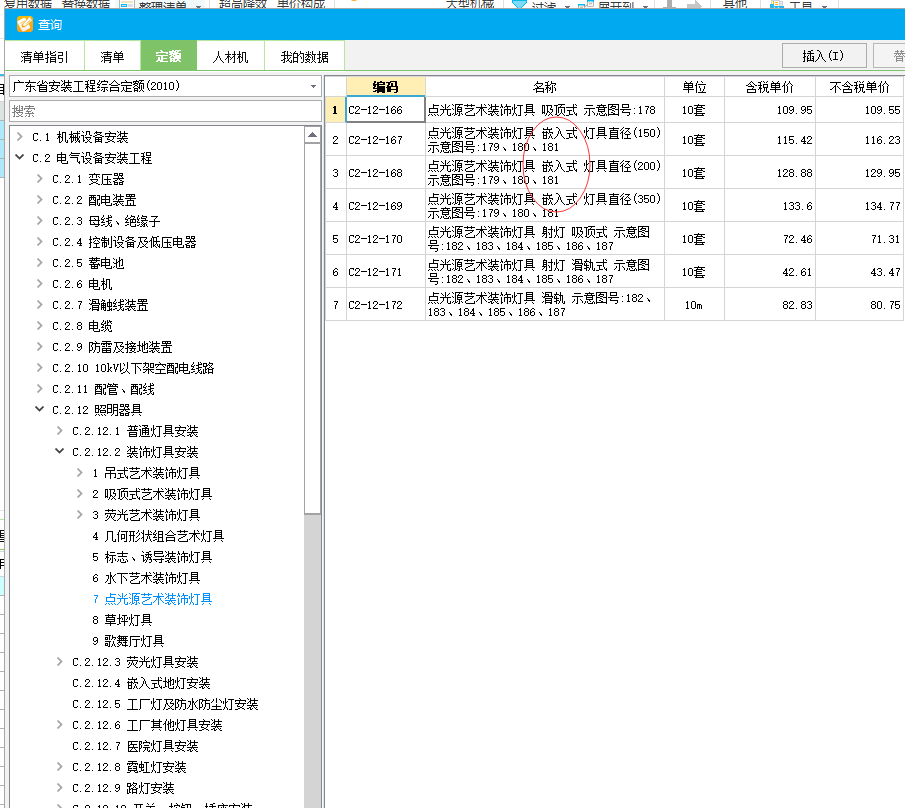The height and width of the screenshot is (808, 905).
Task: Select 9 歌舞厅灯具
Action: tap(128, 641)
